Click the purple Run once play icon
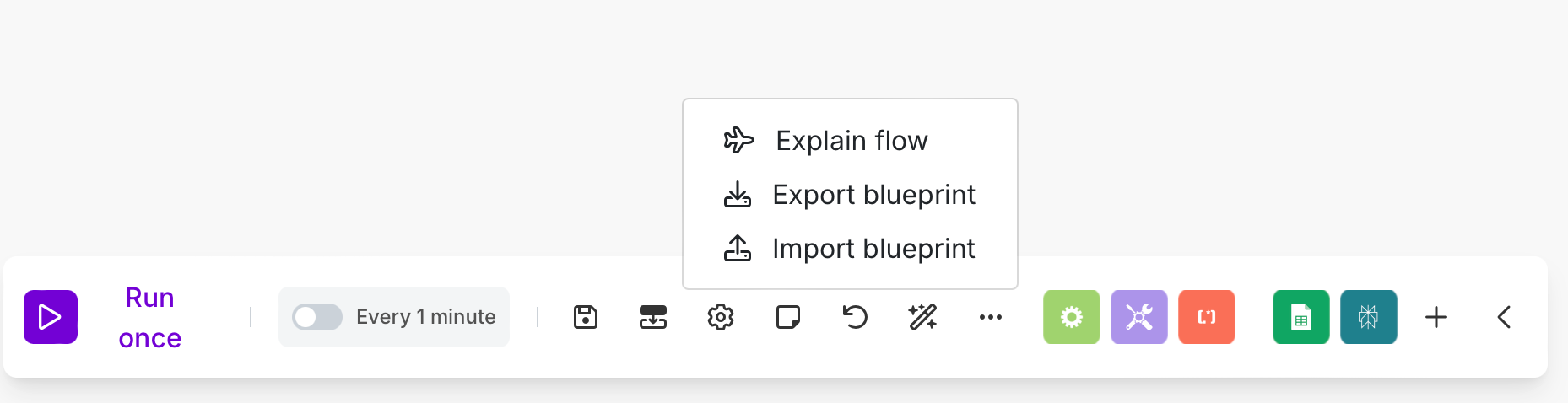The width and height of the screenshot is (1568, 403). (51, 317)
